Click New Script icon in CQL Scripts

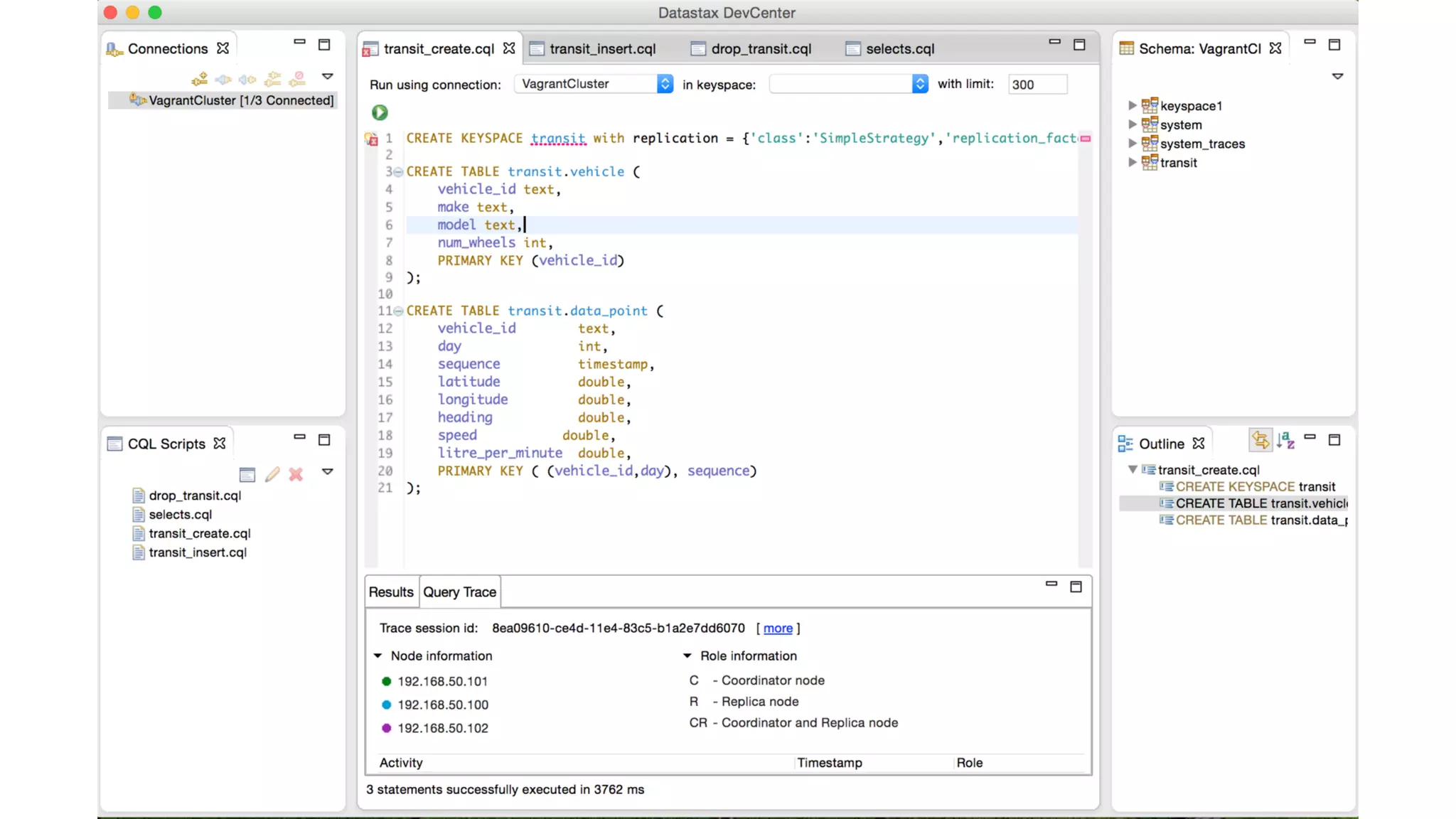point(247,474)
